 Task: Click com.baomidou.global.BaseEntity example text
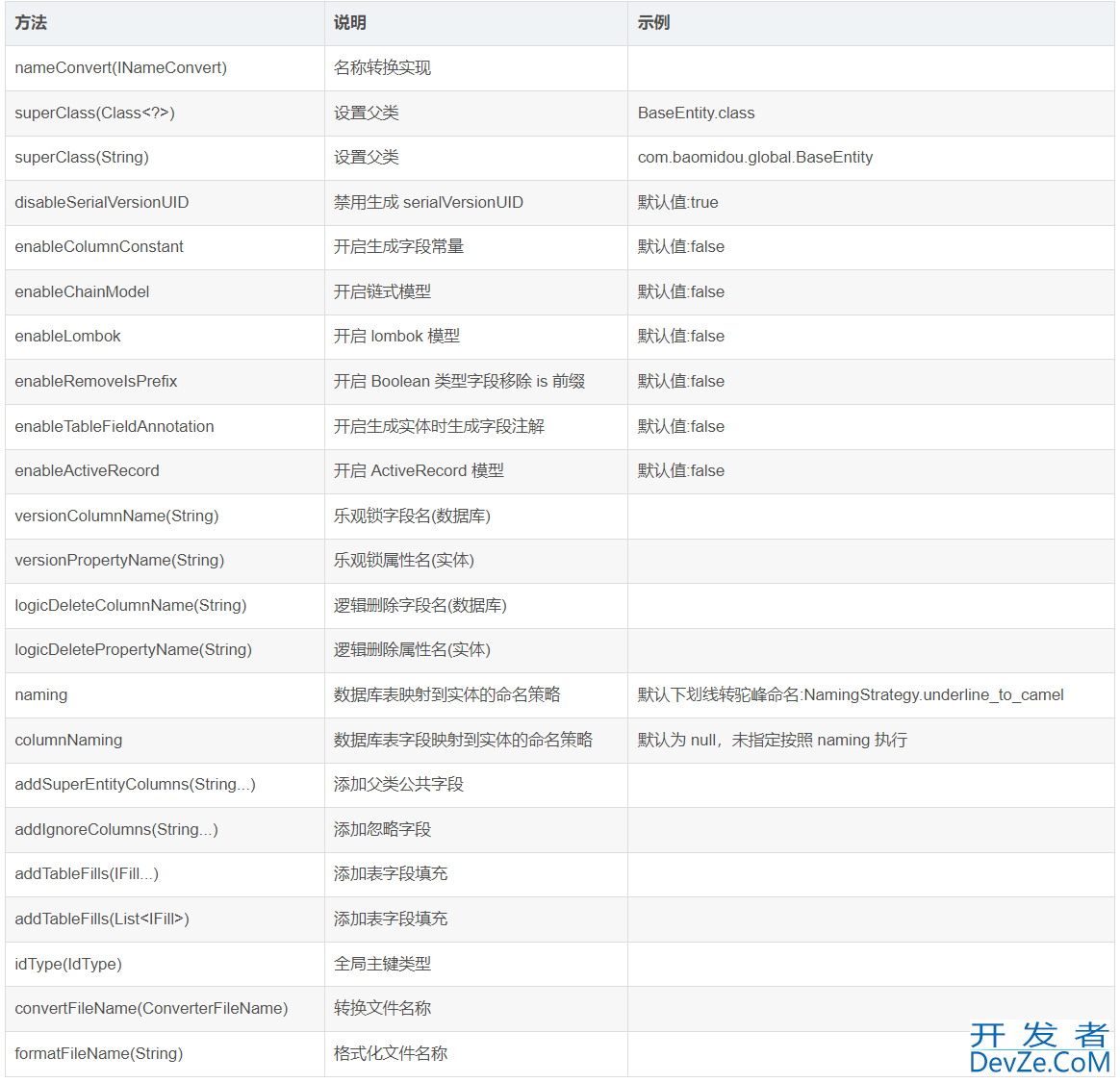(x=755, y=157)
